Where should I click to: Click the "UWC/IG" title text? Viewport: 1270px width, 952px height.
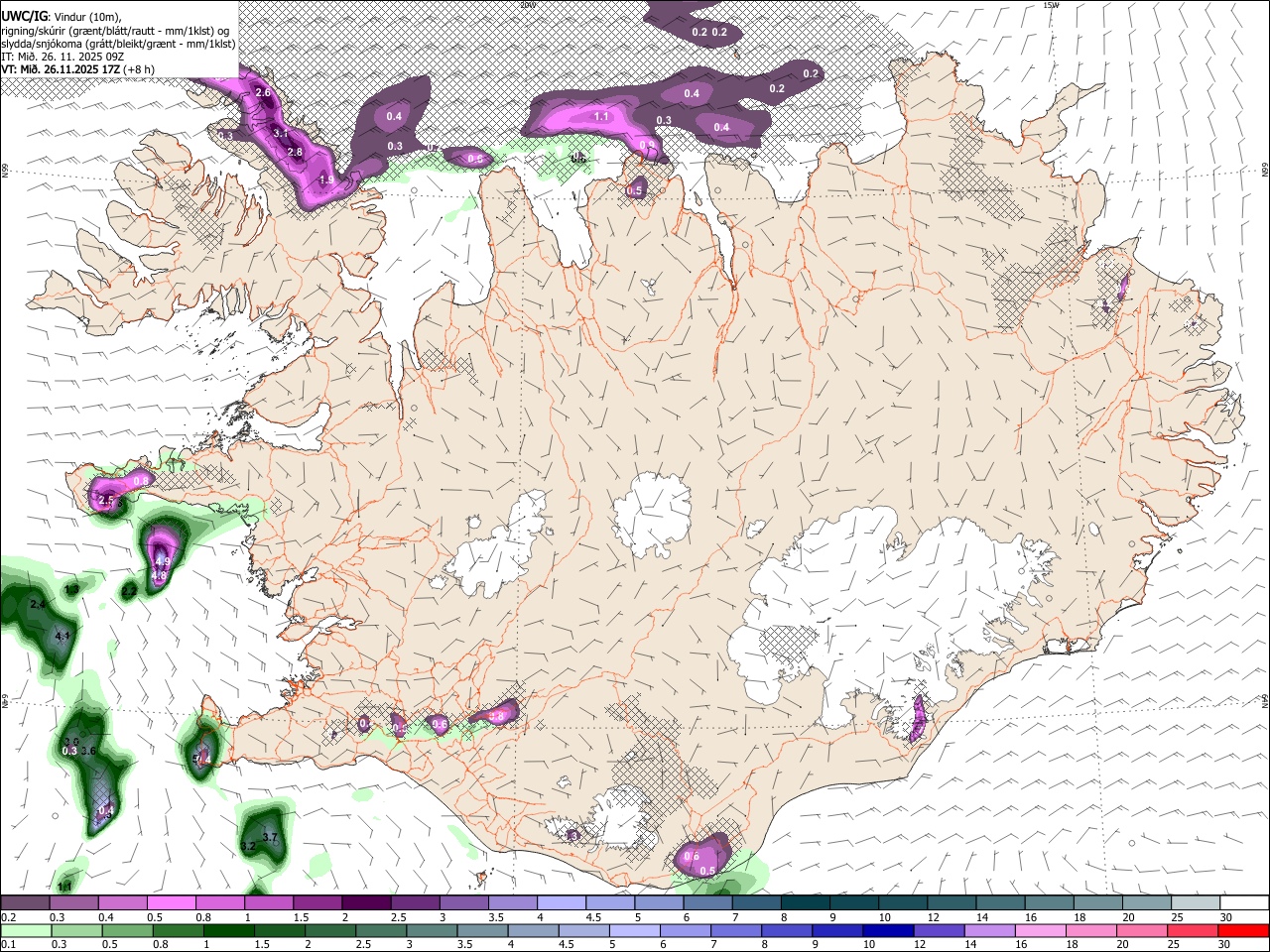click(x=24, y=16)
